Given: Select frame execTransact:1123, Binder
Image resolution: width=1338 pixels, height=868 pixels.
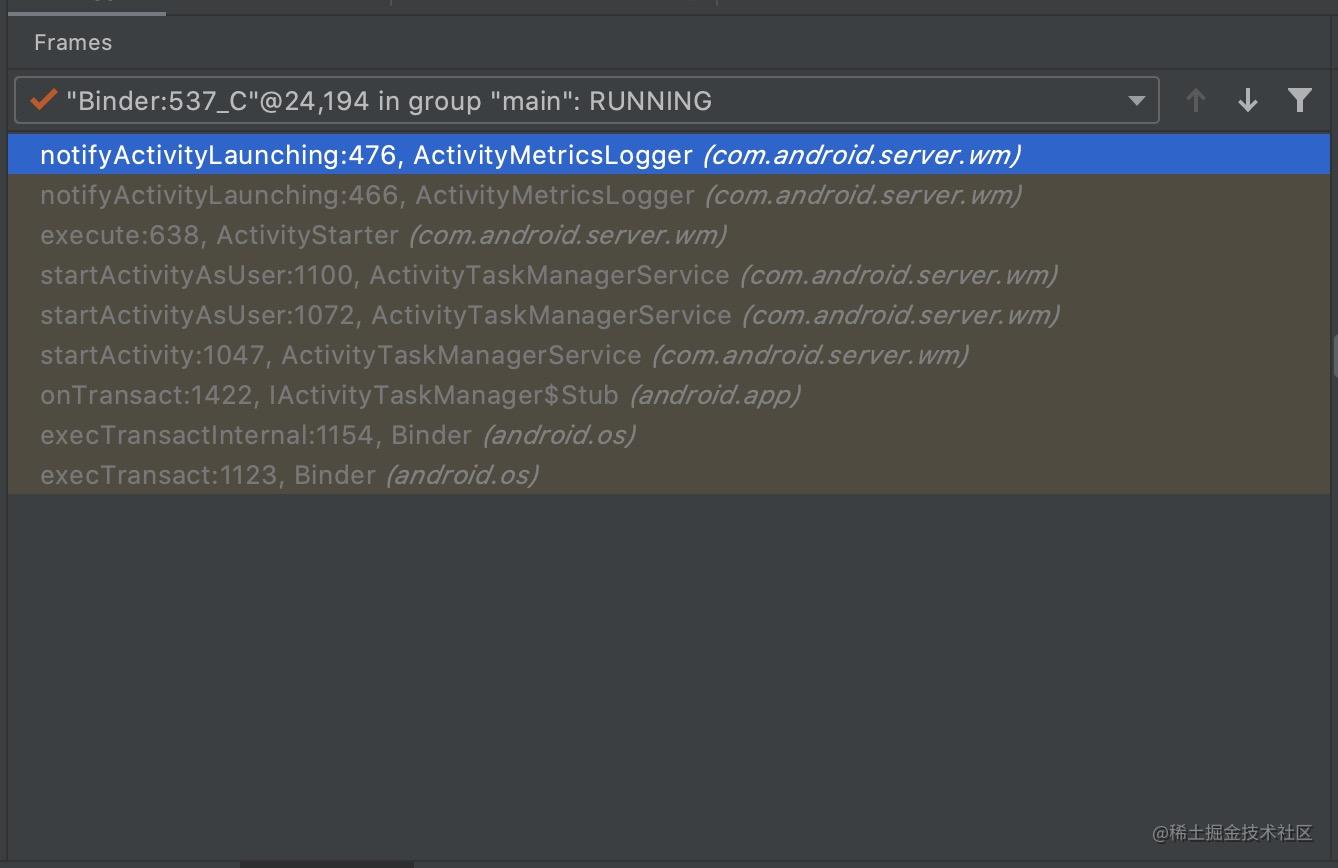Looking at the screenshot, I should coord(669,475).
